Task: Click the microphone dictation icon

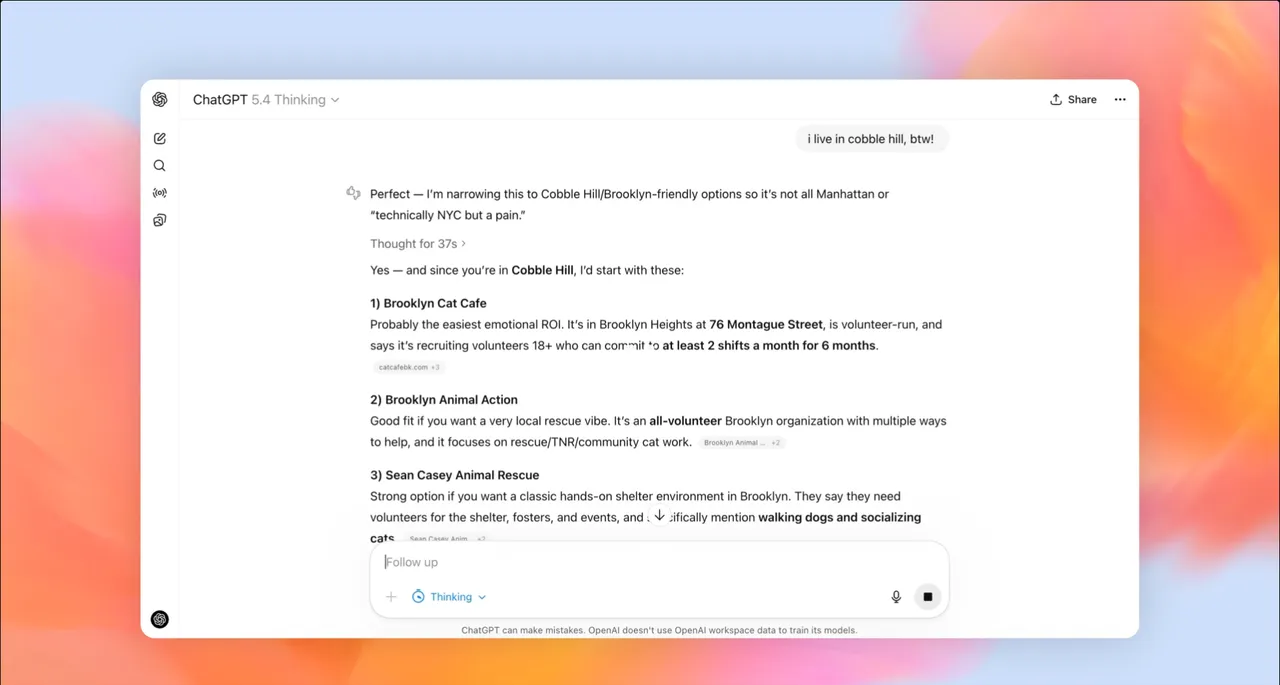Action: (x=896, y=597)
